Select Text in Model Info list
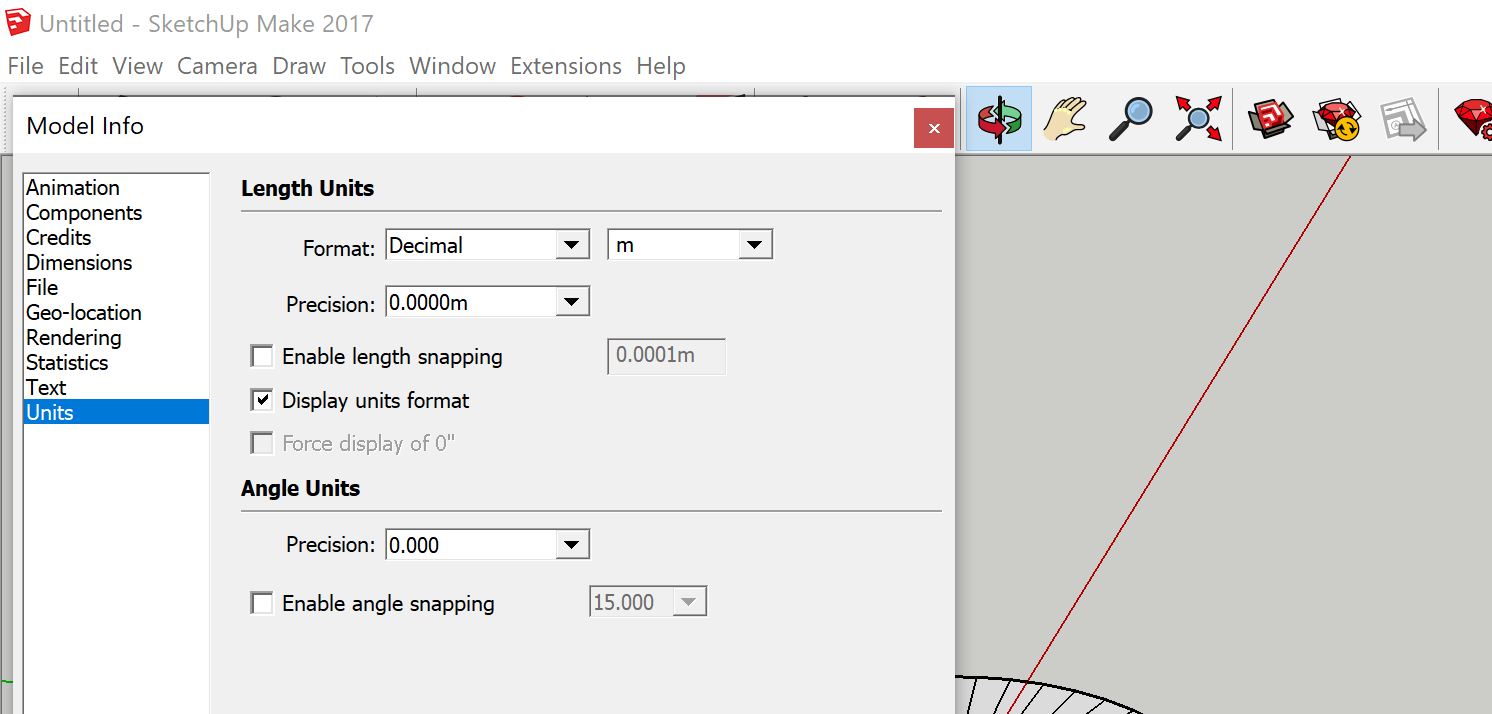 click(x=116, y=387)
